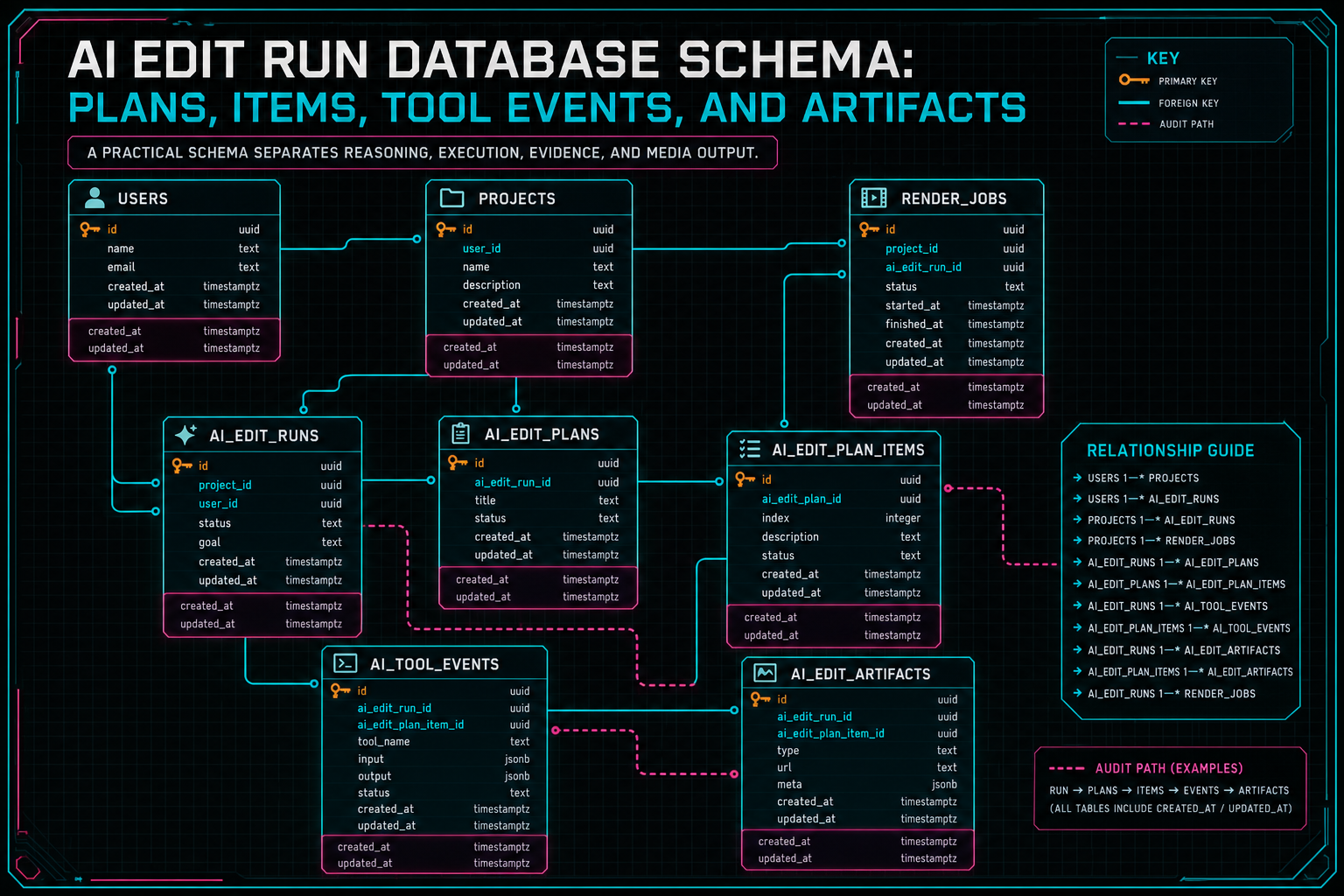The width and height of the screenshot is (1344, 896).
Task: Click the terminal prompt icon beside AI_TOOL_EVENTS
Action: pos(345,663)
